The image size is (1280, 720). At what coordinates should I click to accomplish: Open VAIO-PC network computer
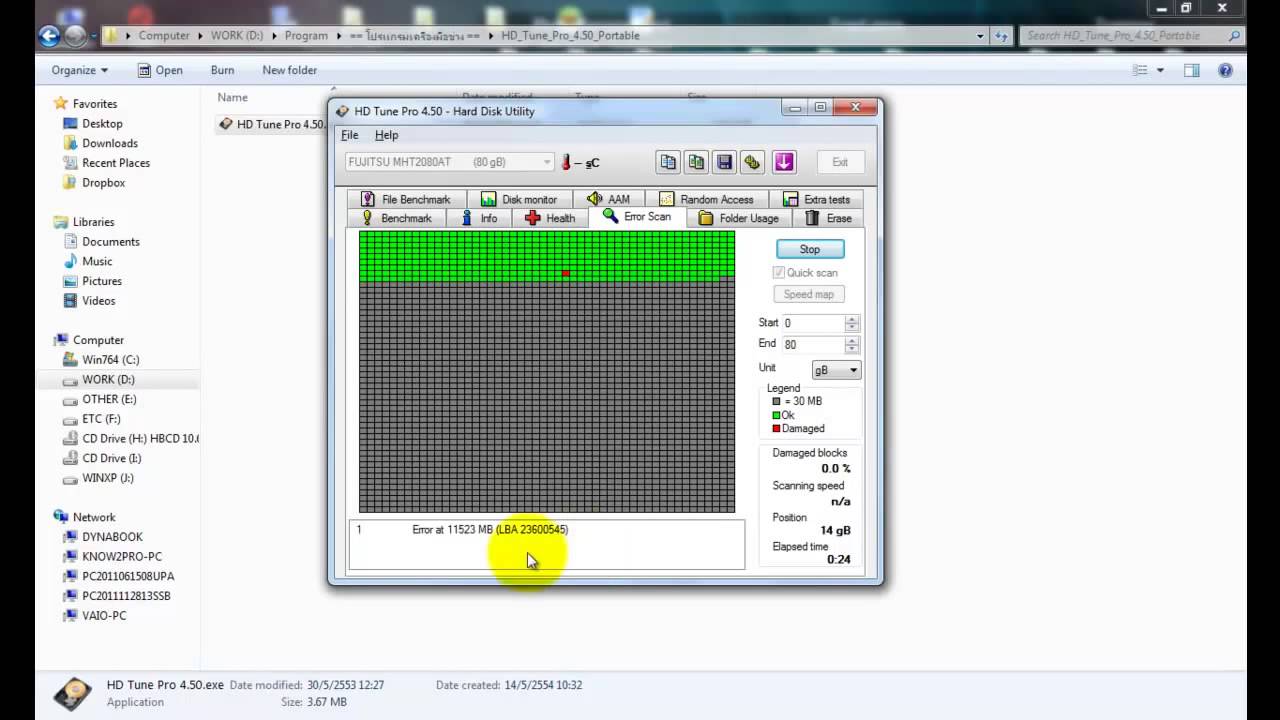click(104, 616)
